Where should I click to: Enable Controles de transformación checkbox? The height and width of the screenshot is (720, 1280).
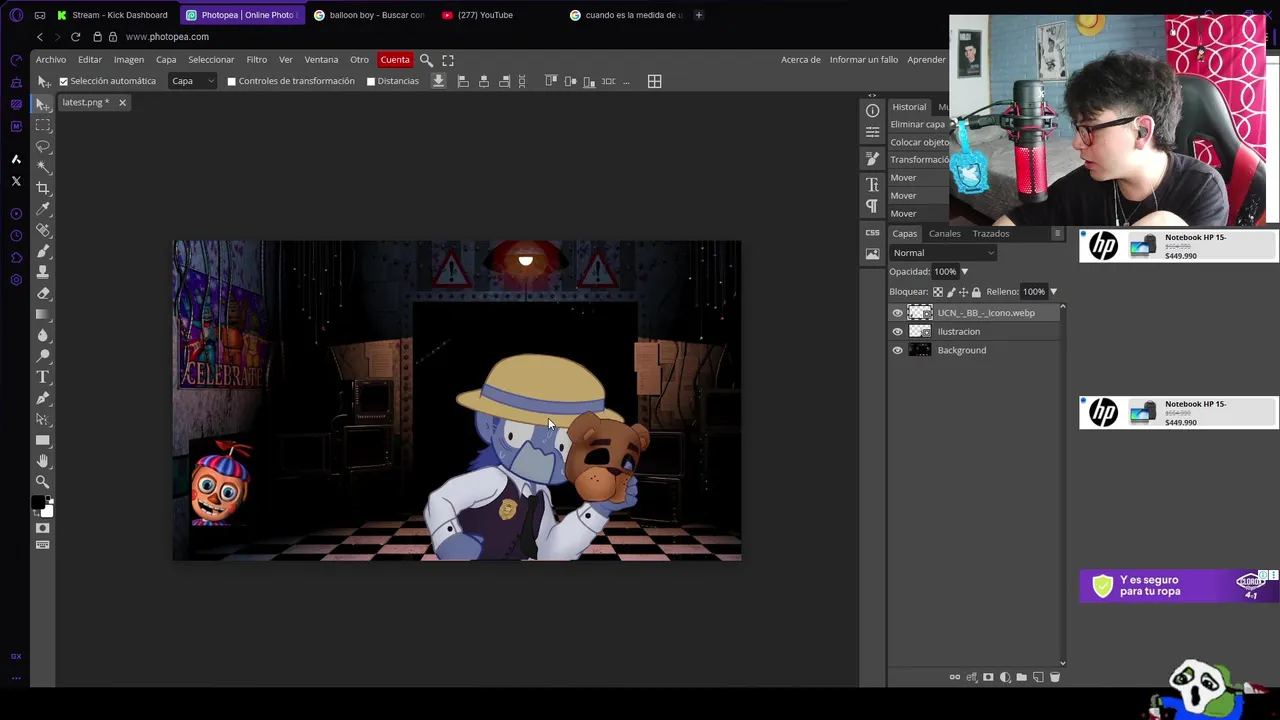click(x=232, y=81)
